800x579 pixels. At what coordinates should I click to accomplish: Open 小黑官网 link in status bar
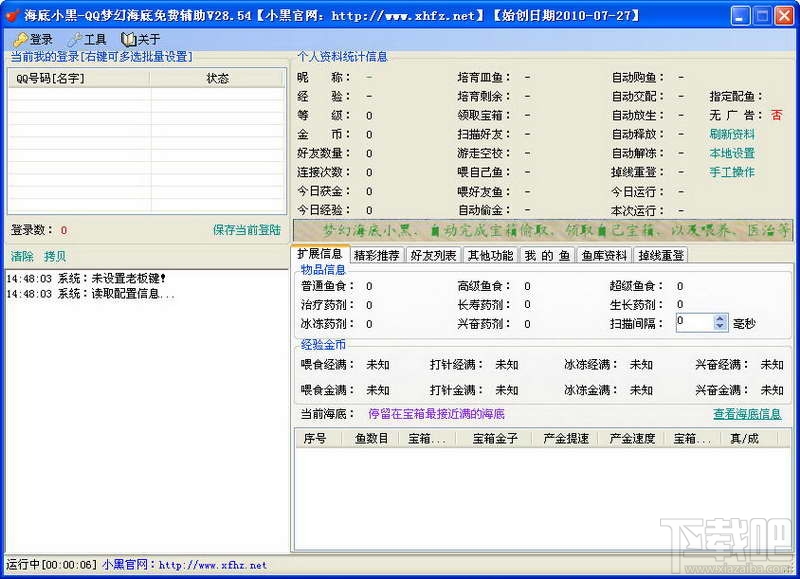coord(185,565)
